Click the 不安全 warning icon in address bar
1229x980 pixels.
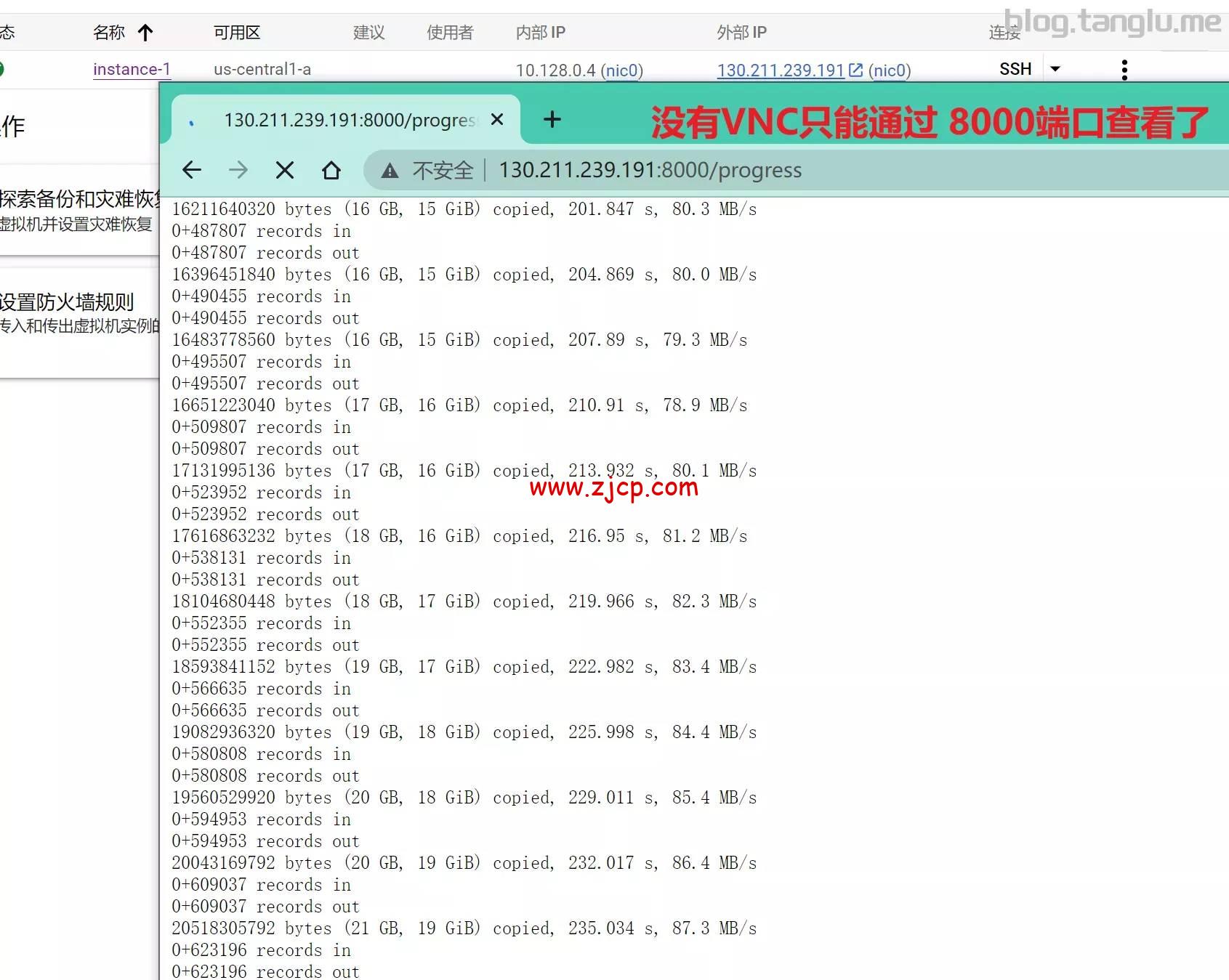point(390,169)
